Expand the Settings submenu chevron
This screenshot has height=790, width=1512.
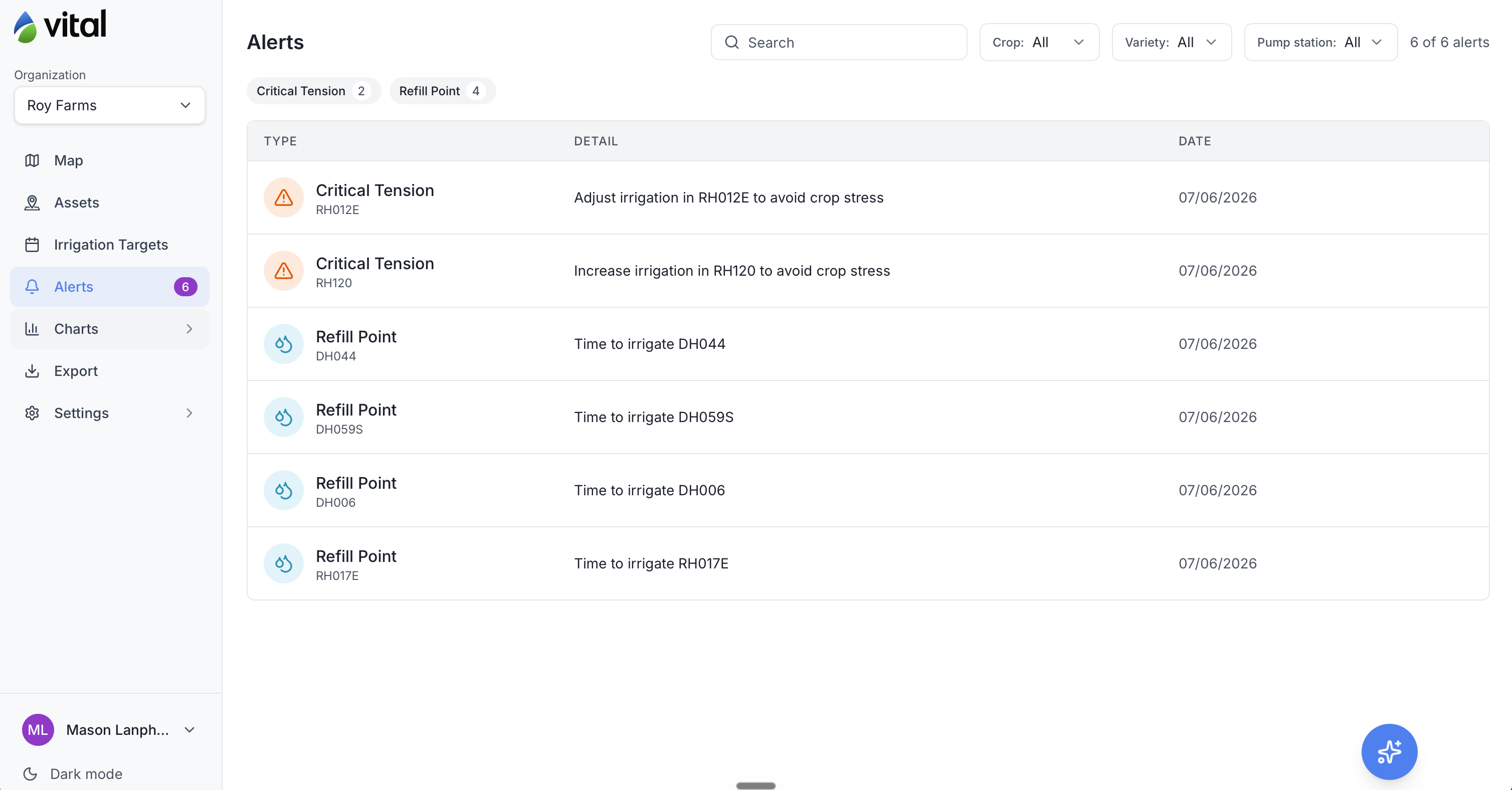[189, 413]
